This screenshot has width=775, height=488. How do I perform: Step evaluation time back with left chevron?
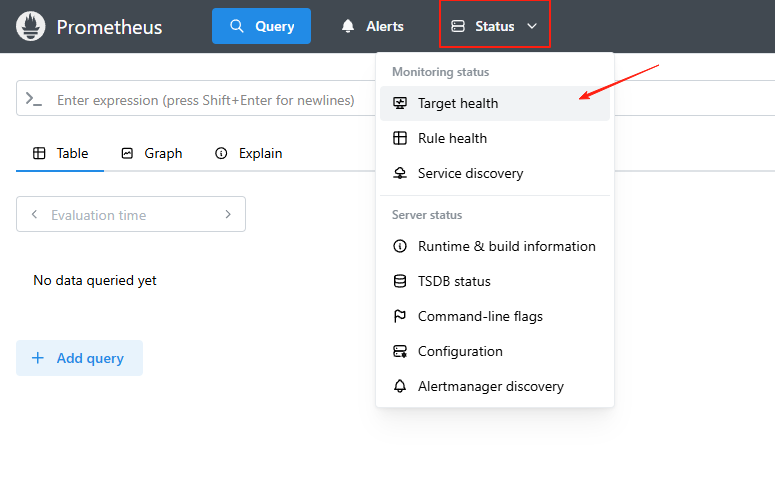(x=34, y=214)
